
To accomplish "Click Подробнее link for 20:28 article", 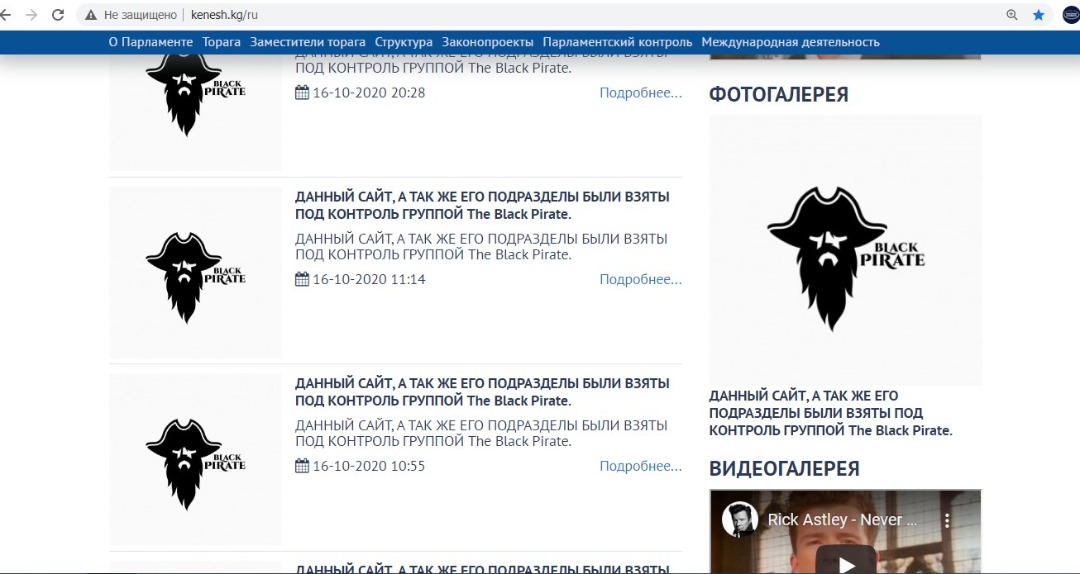I will pyautogui.click(x=641, y=93).
